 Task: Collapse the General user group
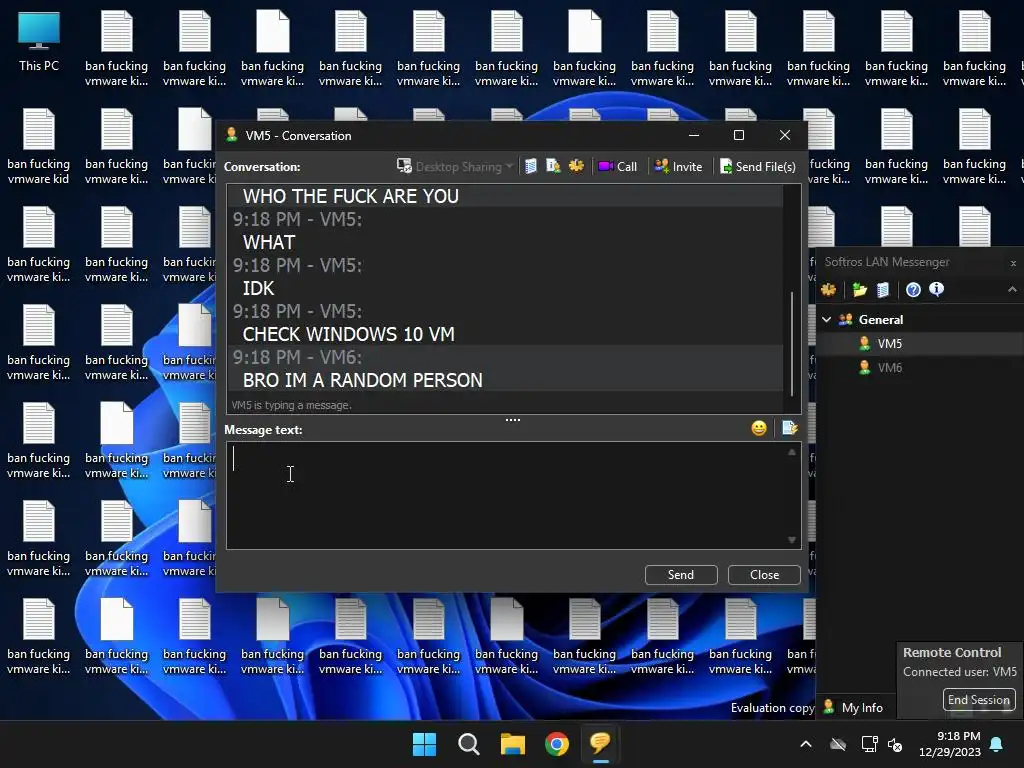[827, 319]
